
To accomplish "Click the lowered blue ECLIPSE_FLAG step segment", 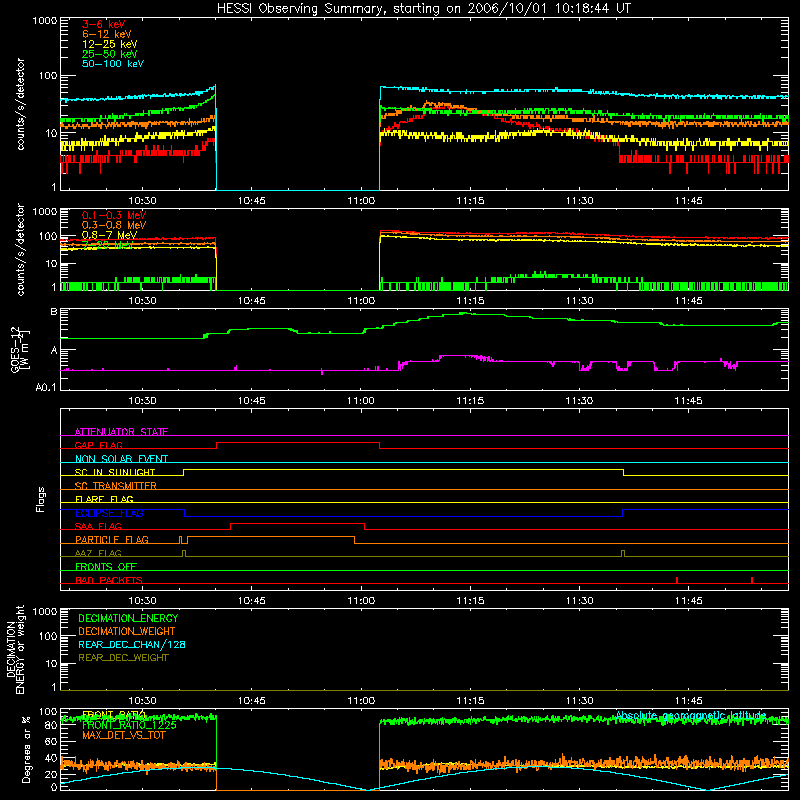I will 404,516.
